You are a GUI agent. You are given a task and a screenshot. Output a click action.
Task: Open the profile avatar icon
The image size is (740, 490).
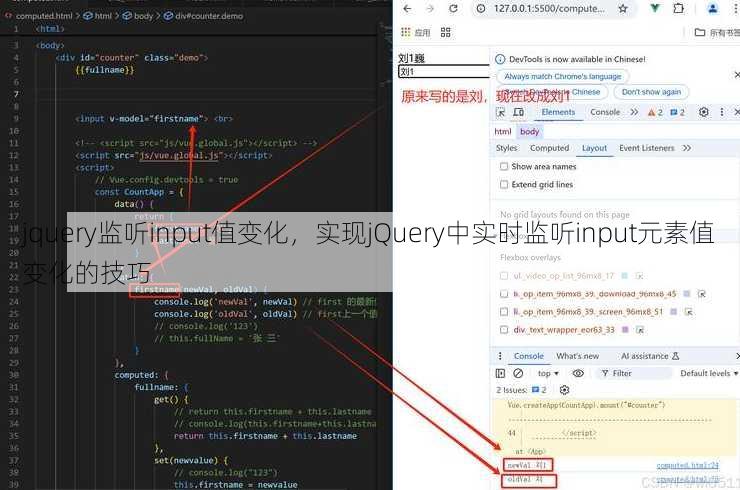pos(713,8)
